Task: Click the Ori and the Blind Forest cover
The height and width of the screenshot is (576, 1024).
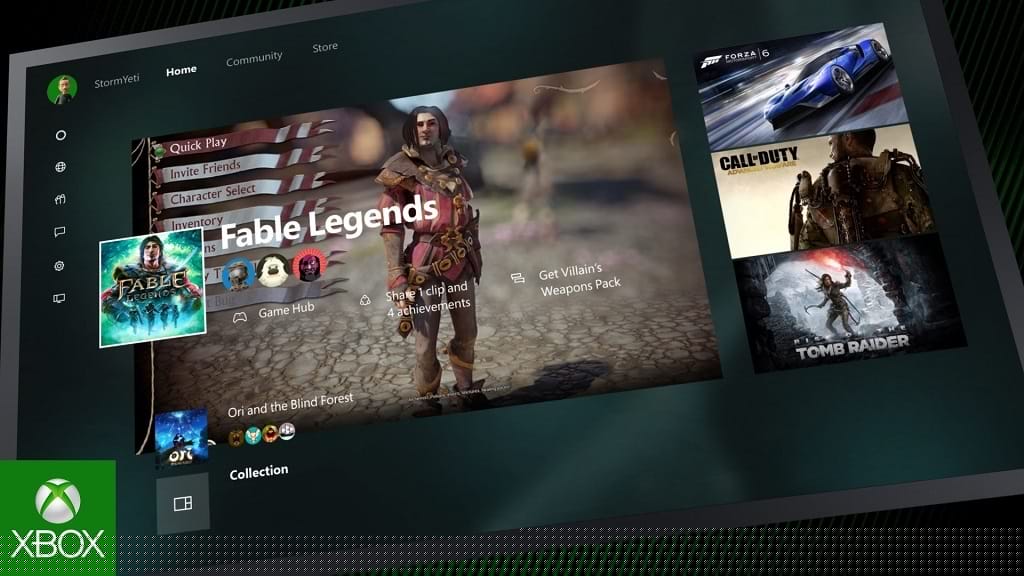Action: coord(181,437)
